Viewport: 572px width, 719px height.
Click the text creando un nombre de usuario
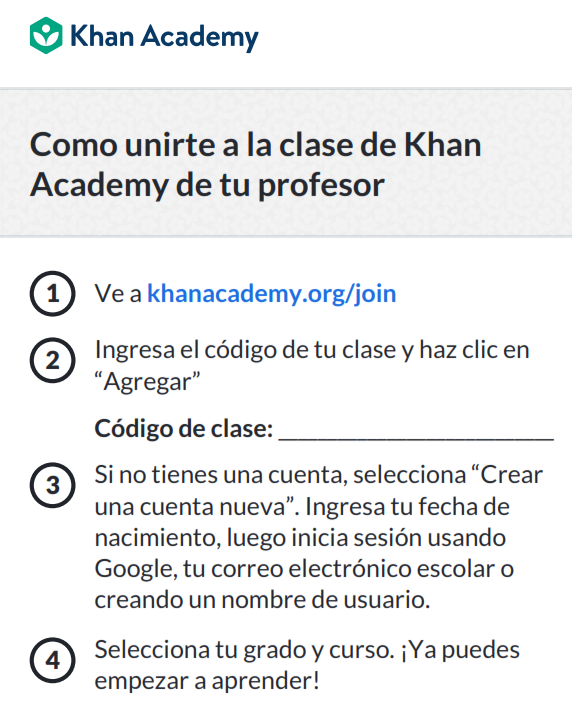pos(262,600)
